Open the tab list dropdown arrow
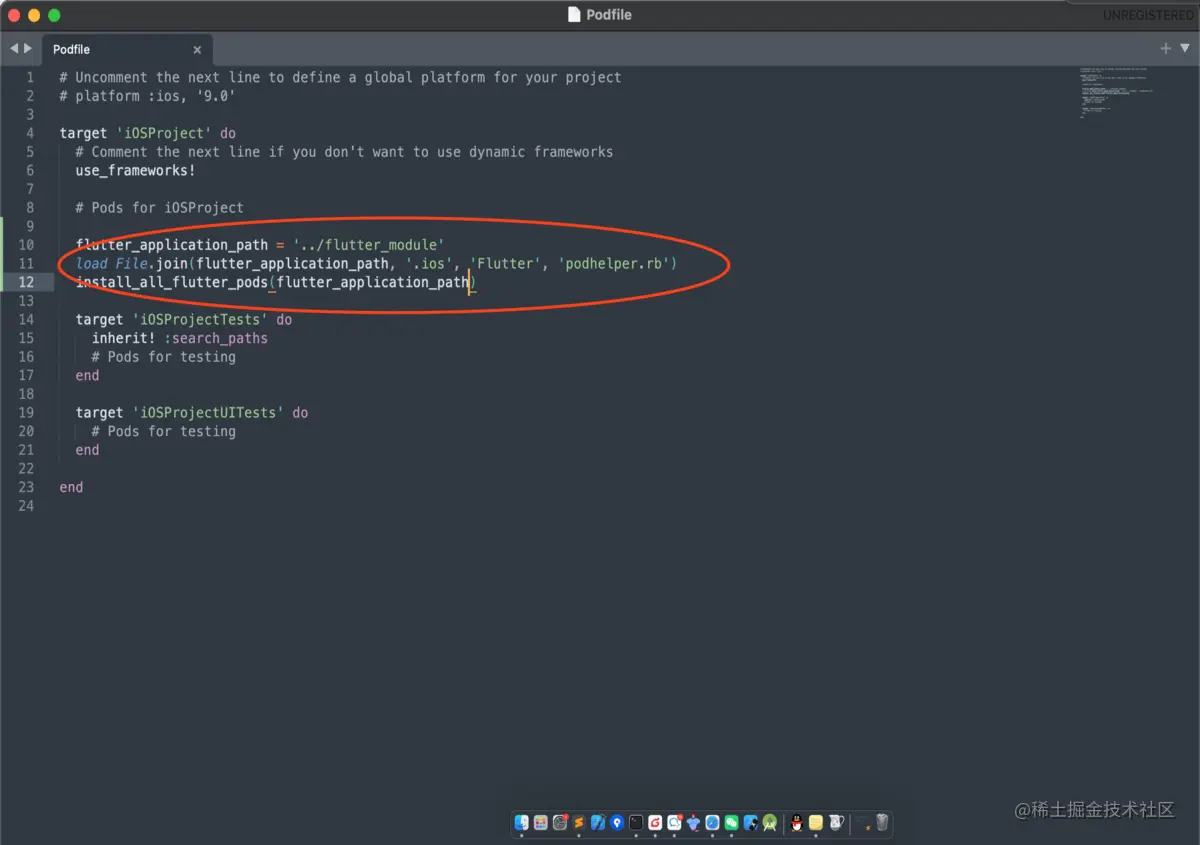The image size is (1200, 845). 1185,48
